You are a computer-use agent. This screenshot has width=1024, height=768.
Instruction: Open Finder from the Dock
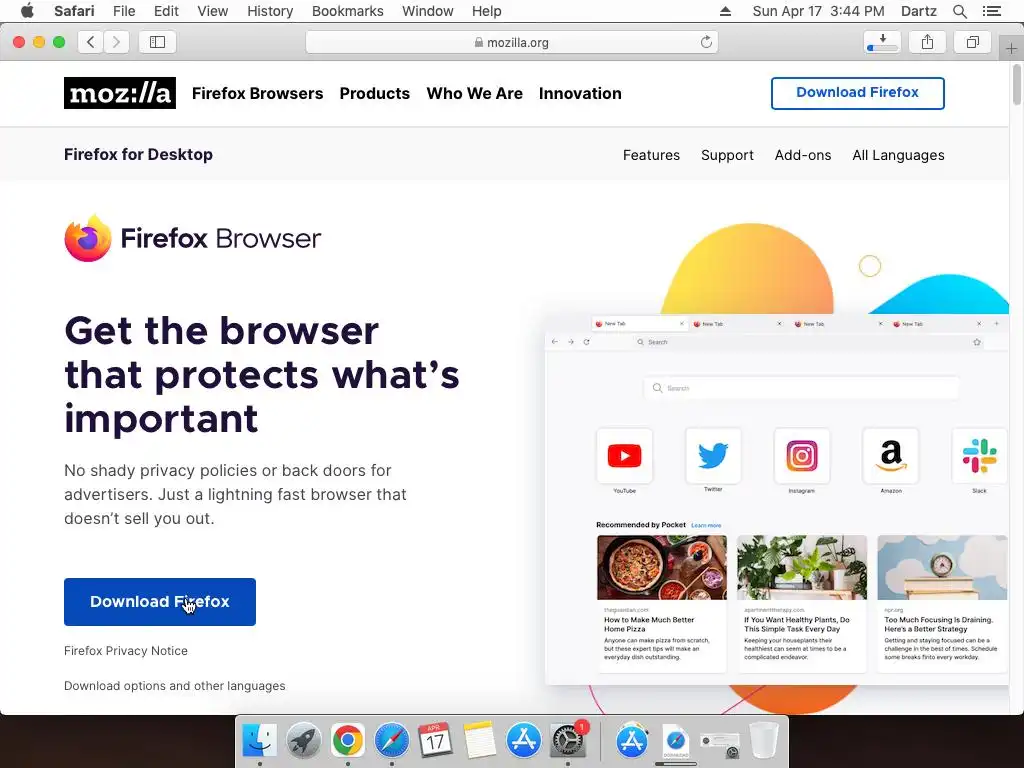[x=259, y=741]
